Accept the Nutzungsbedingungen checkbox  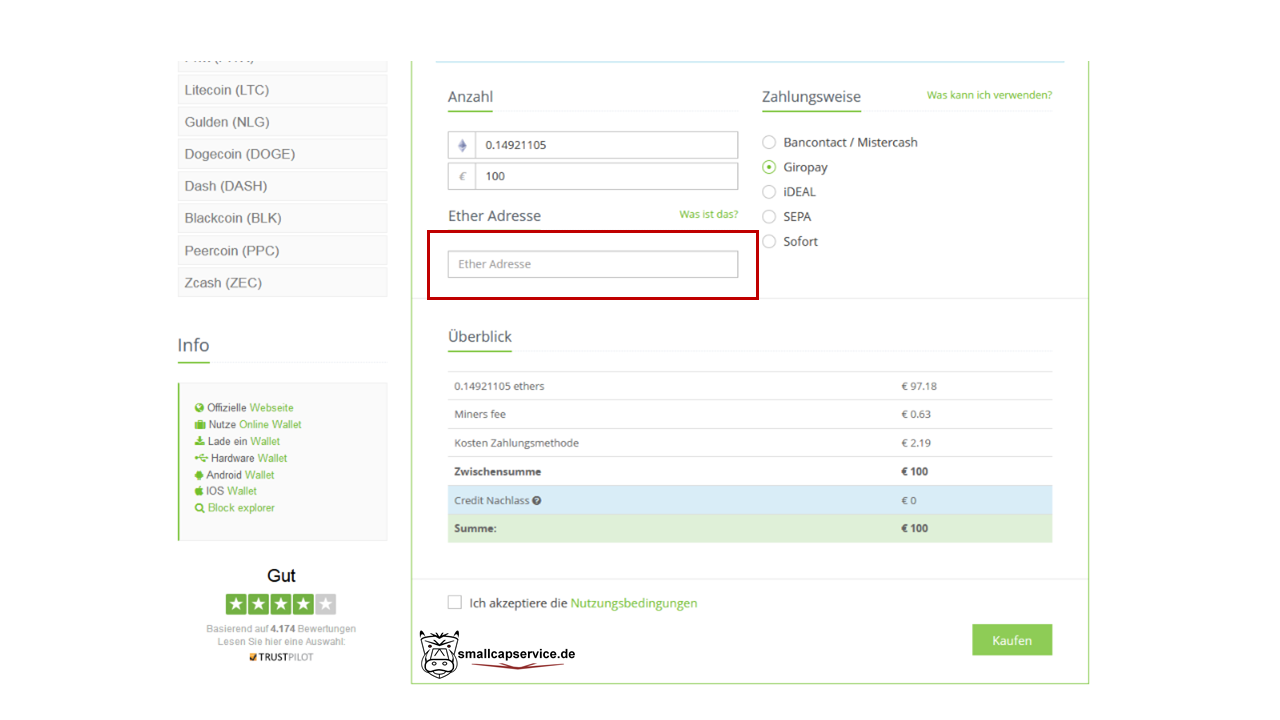coord(455,602)
